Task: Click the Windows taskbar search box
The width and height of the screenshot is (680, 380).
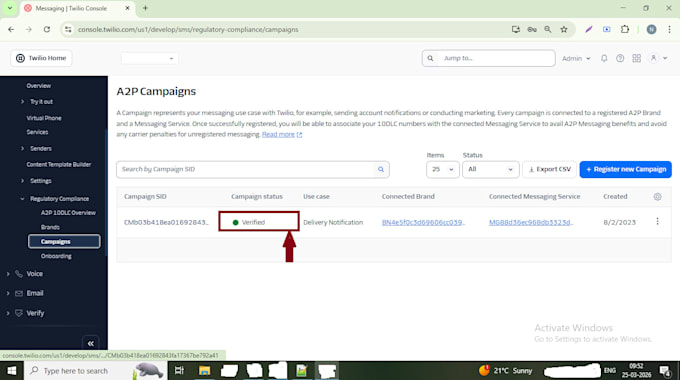Action: 95,370
